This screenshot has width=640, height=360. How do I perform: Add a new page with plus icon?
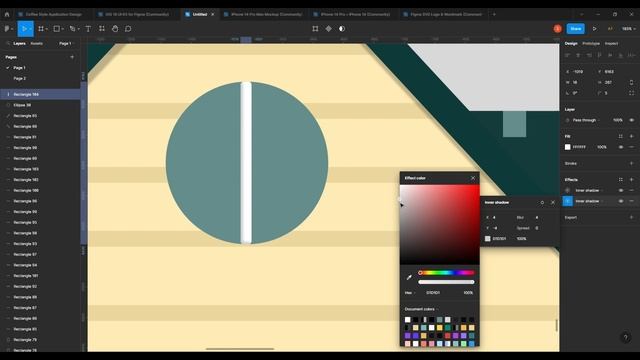pyautogui.click(x=72, y=57)
